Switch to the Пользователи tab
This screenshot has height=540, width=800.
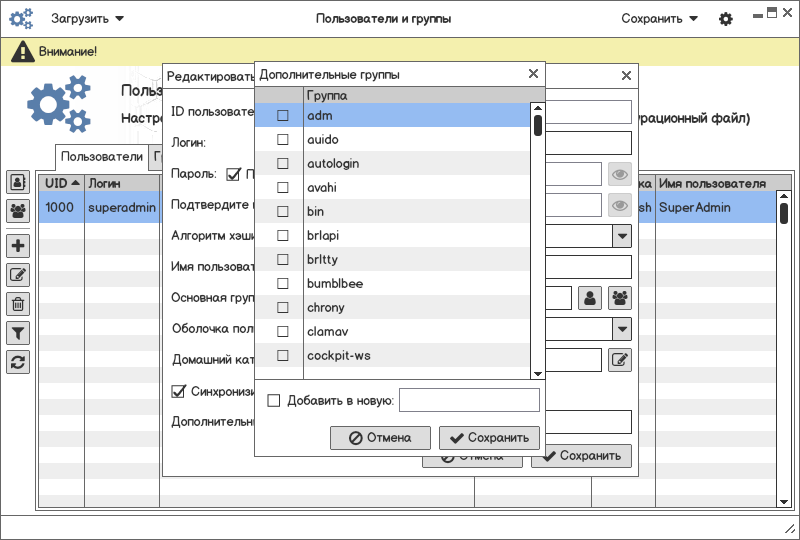pyautogui.click(x=102, y=157)
